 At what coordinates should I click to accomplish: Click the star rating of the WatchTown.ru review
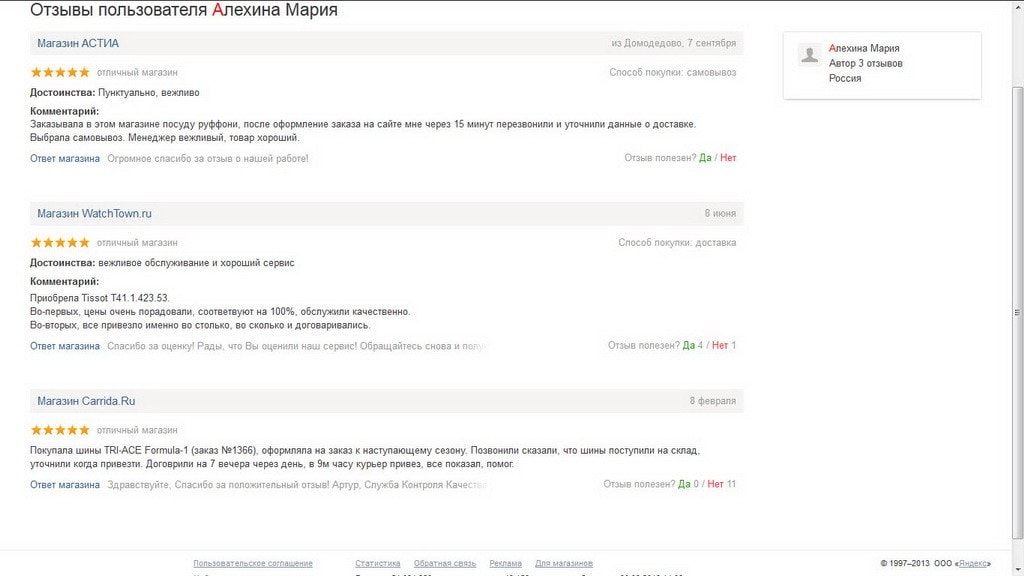[60, 242]
